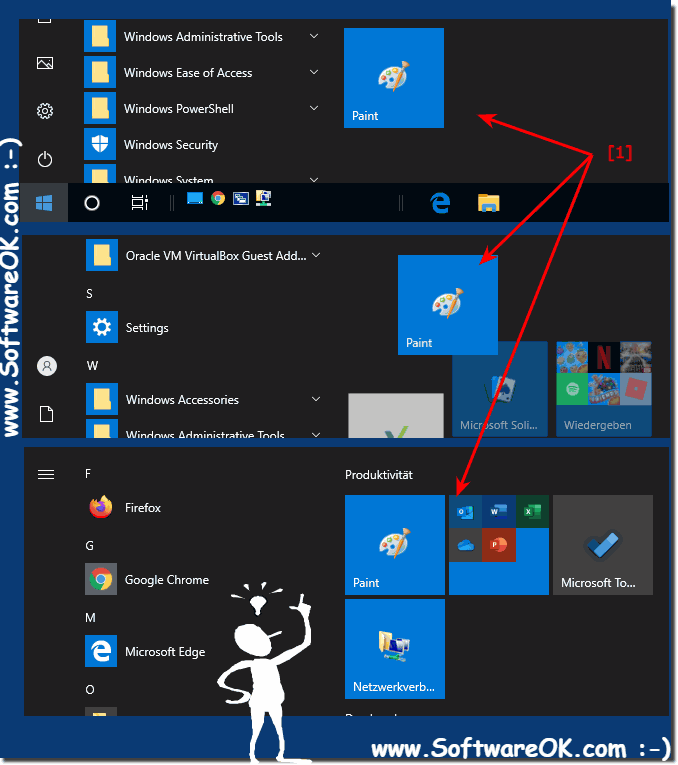Click the Produktivität group heading

[379, 475]
